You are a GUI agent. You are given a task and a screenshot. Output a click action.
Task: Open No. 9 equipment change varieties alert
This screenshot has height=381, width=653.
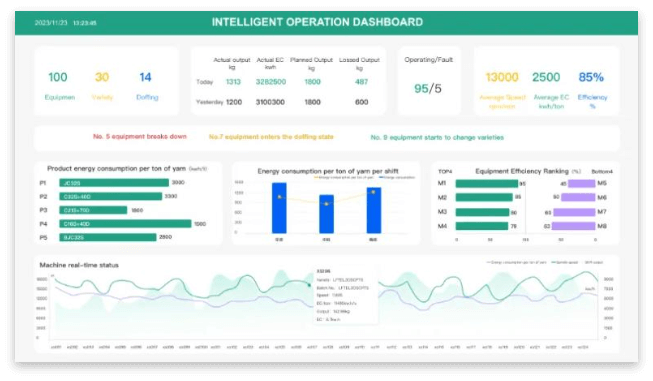tap(437, 137)
